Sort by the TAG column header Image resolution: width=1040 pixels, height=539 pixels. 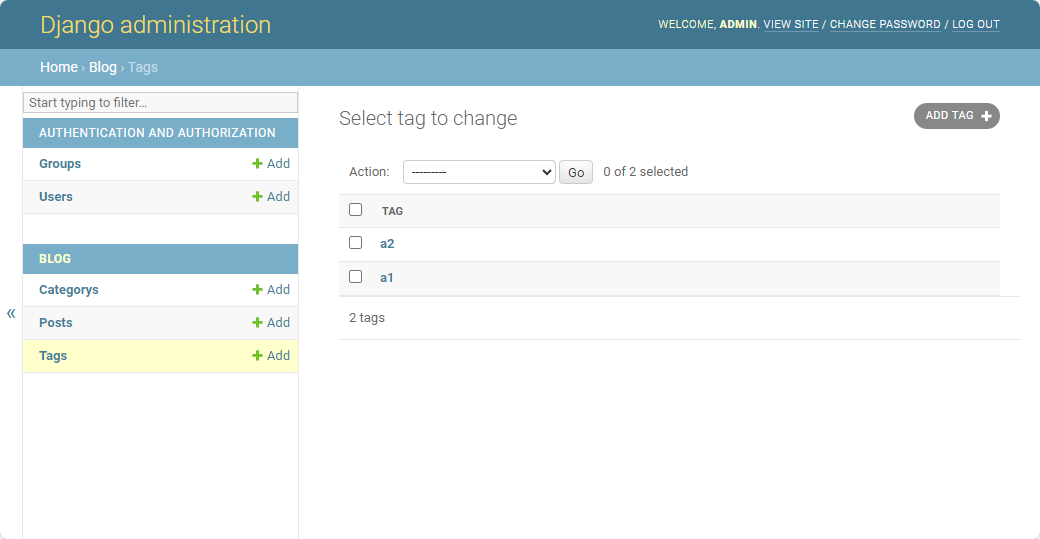click(x=392, y=211)
